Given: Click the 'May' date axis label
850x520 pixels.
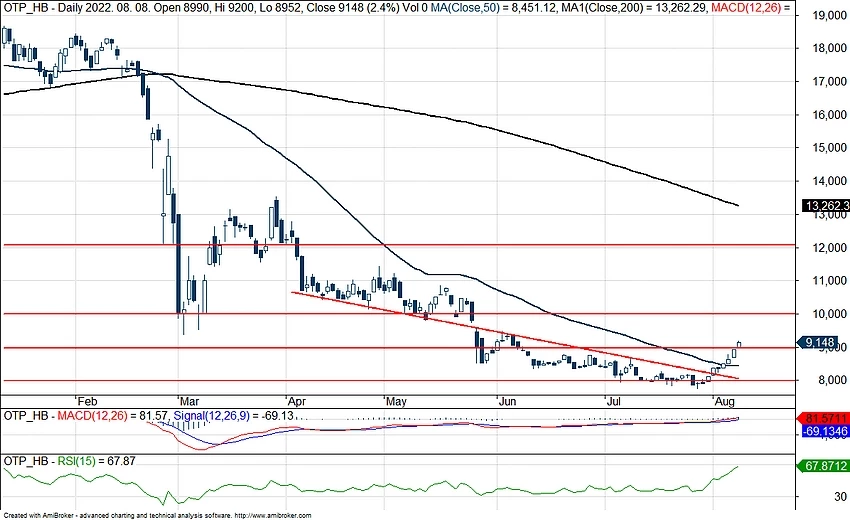Looking at the screenshot, I should coord(396,402).
